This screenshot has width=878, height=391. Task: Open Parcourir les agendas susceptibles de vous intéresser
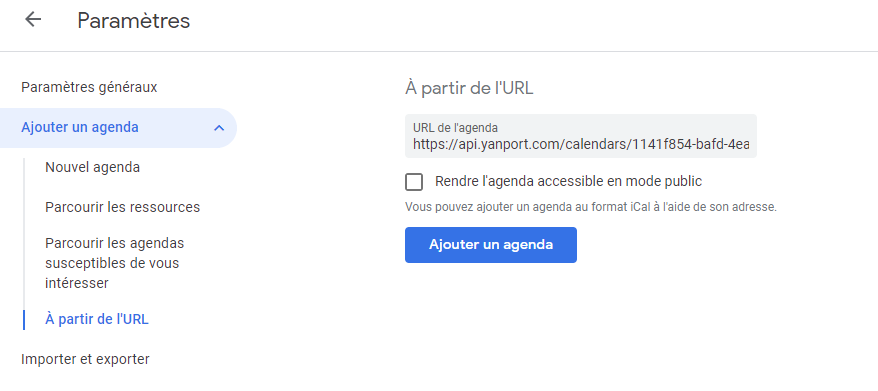(115, 263)
